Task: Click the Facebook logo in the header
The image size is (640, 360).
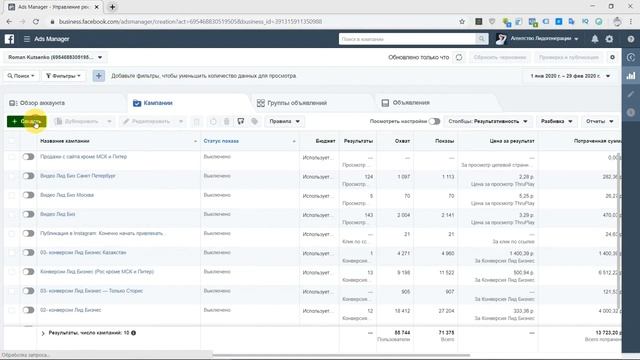Action: coord(9,39)
